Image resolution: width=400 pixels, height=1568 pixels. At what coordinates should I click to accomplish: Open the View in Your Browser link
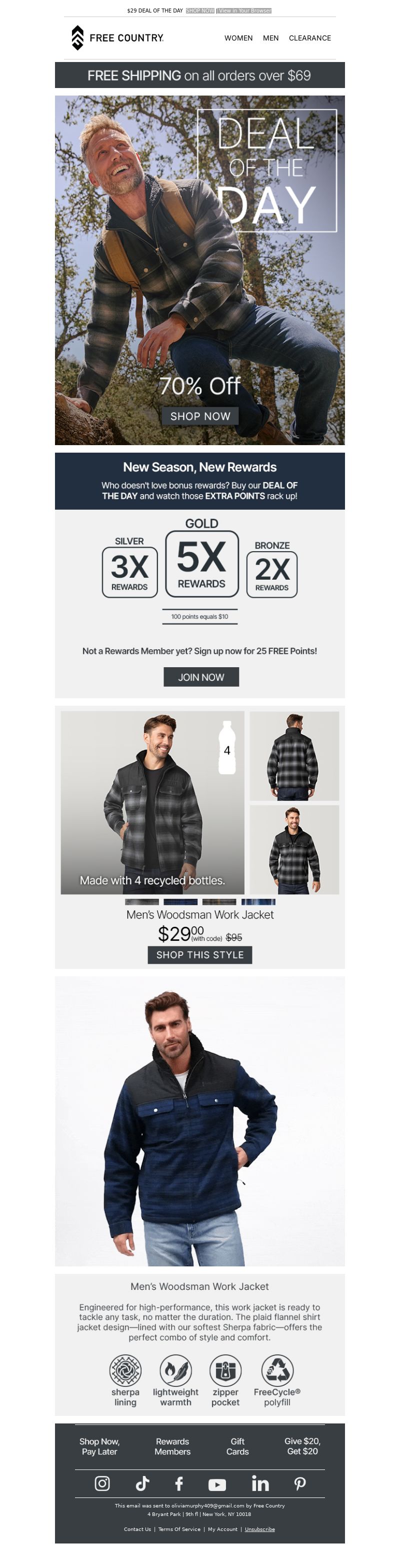244,11
